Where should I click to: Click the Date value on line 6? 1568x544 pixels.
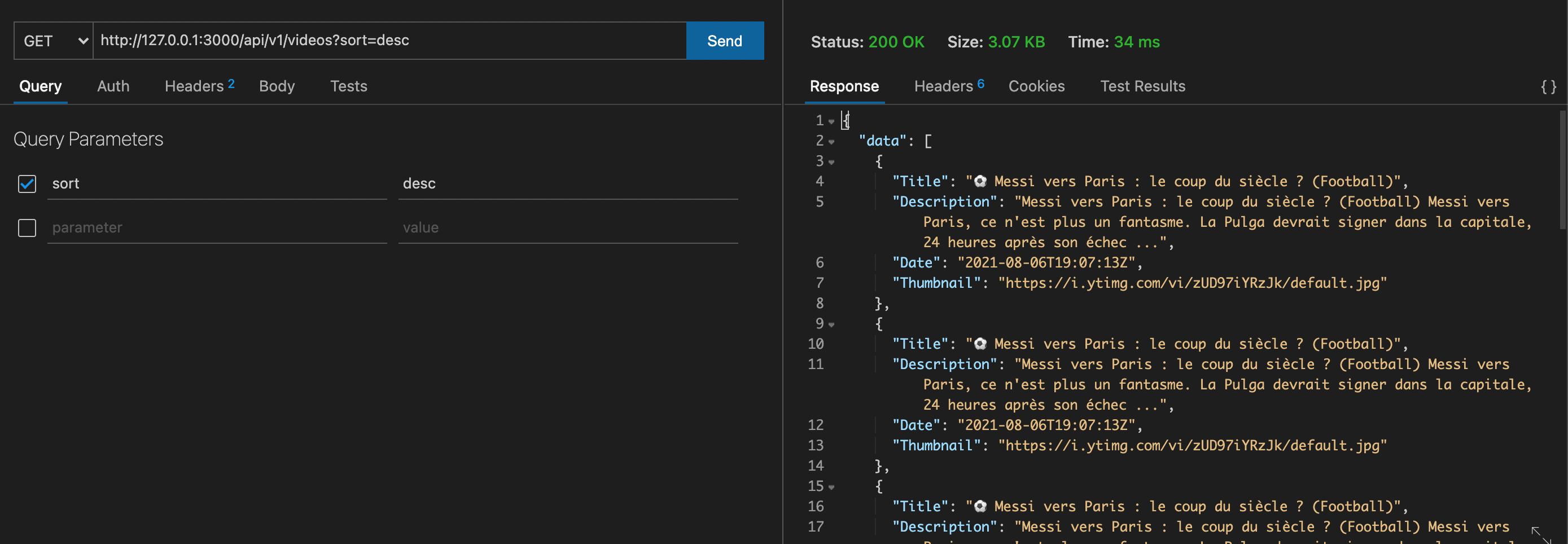[x=1046, y=263]
